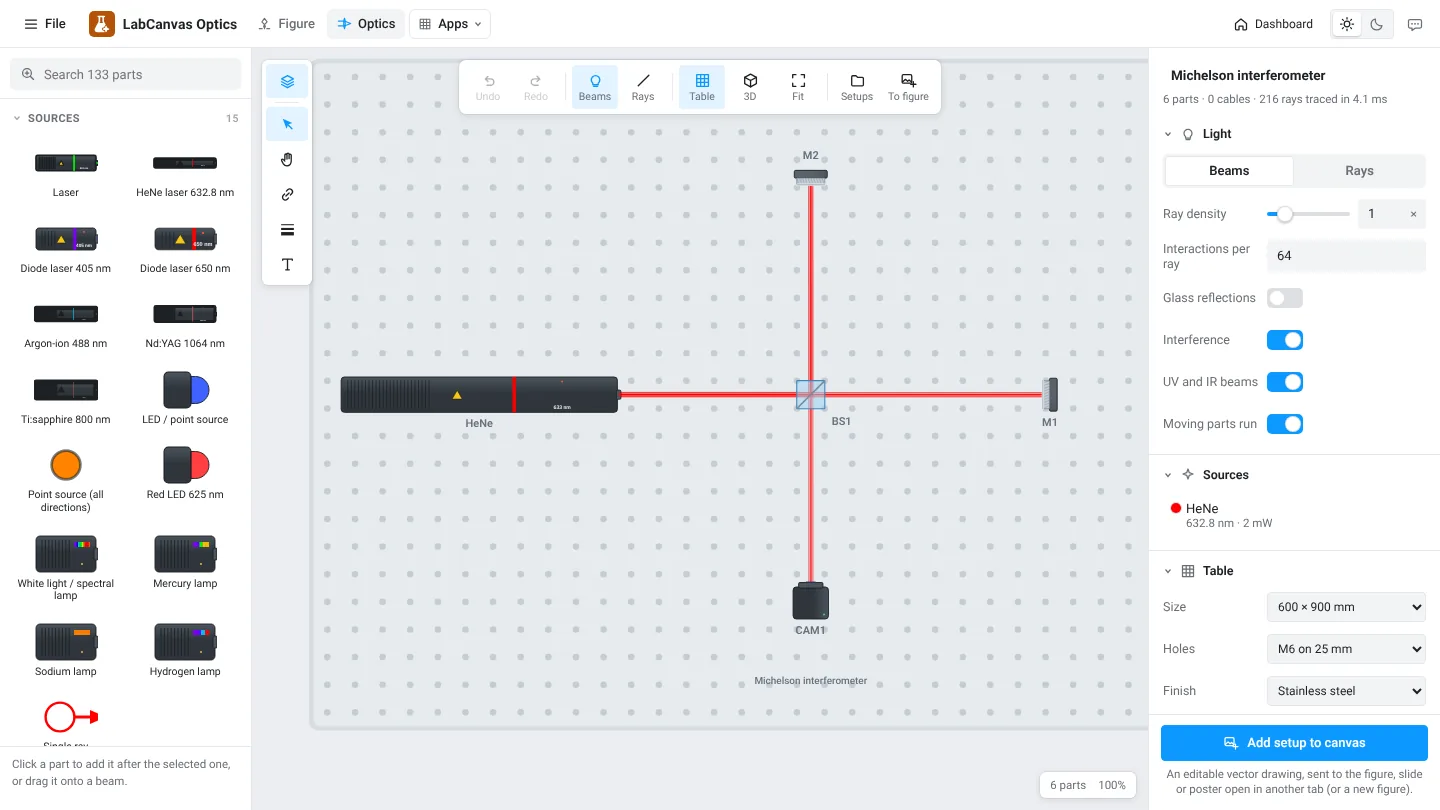Screen dimensions: 1440x810
Task: Switch to Rays view in canvas toolbar
Action: point(643,87)
